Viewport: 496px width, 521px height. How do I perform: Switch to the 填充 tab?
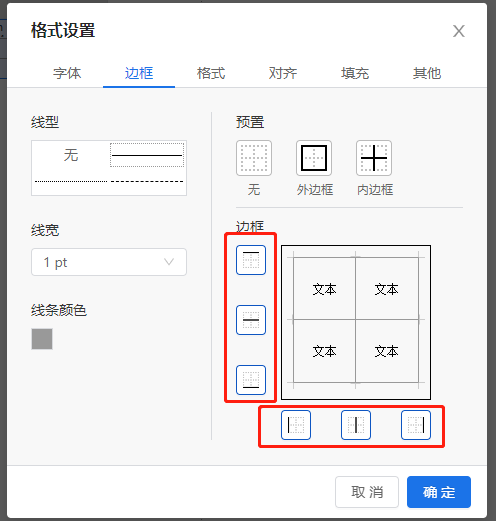355,73
